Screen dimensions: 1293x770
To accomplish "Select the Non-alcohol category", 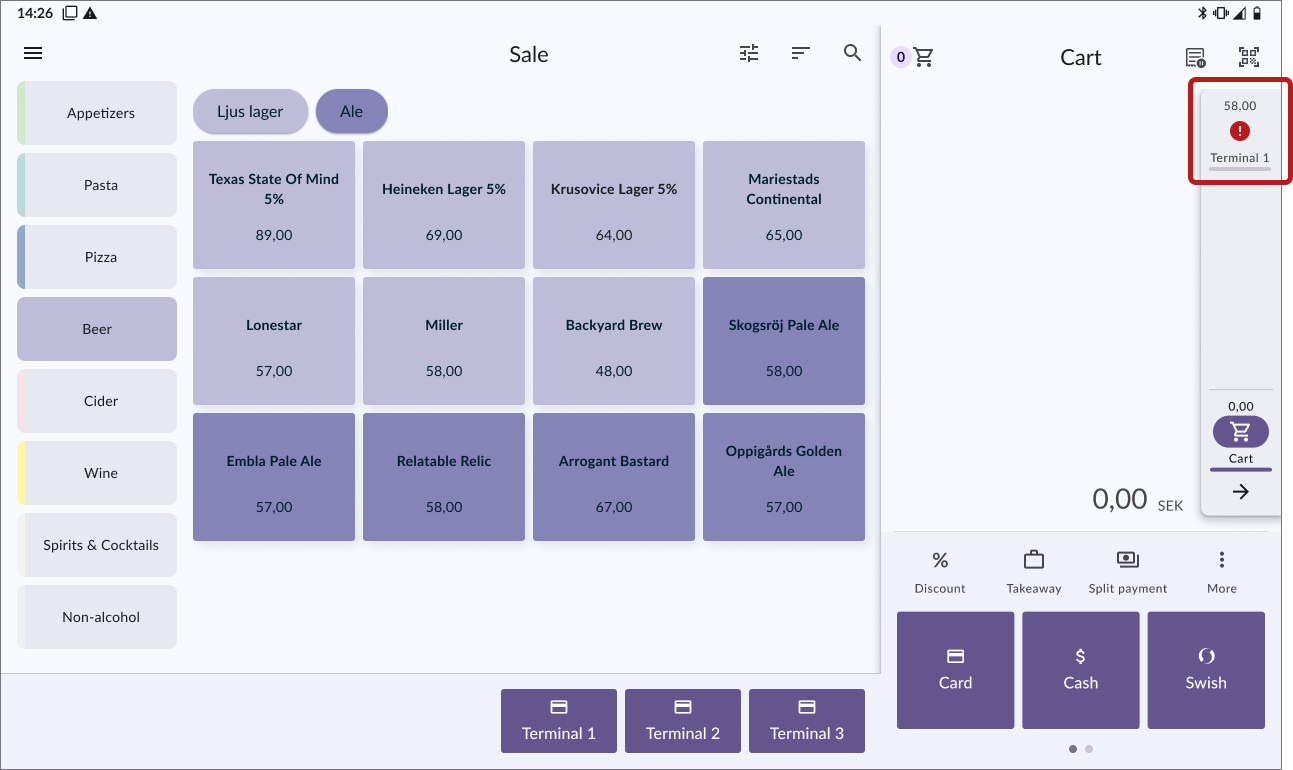I will [x=97, y=617].
